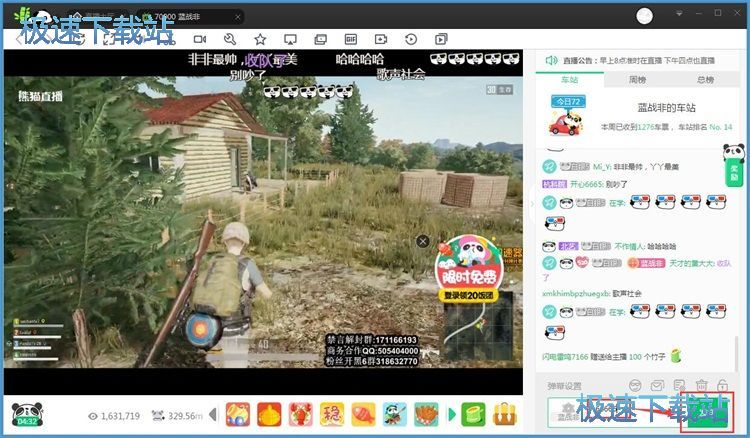The height and width of the screenshot is (438, 750).
Task: Collapse the chat panel with the side arrow
Action: 532,204
